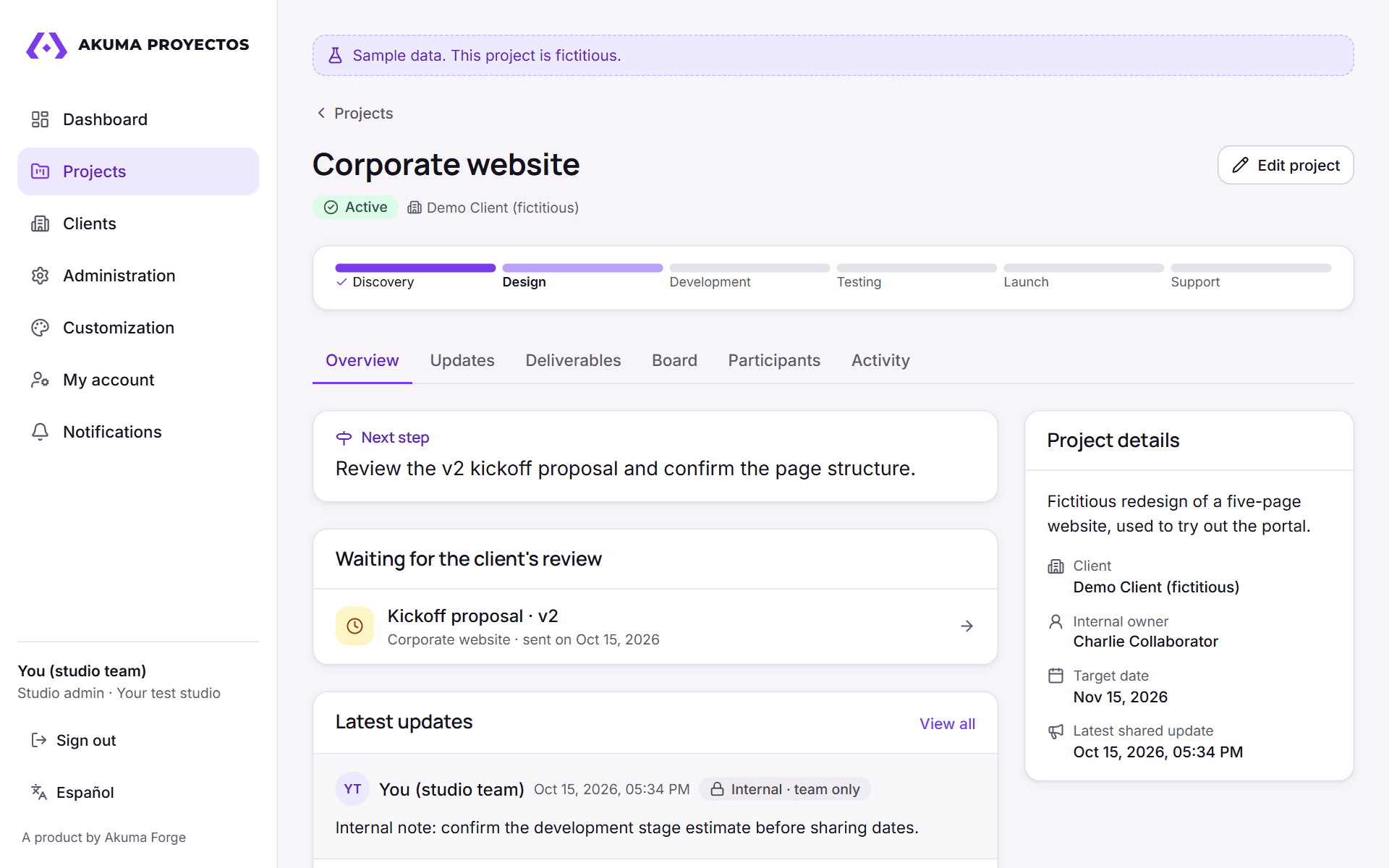Switch to the Updates tab
The image size is (1389, 868).
[x=462, y=360]
